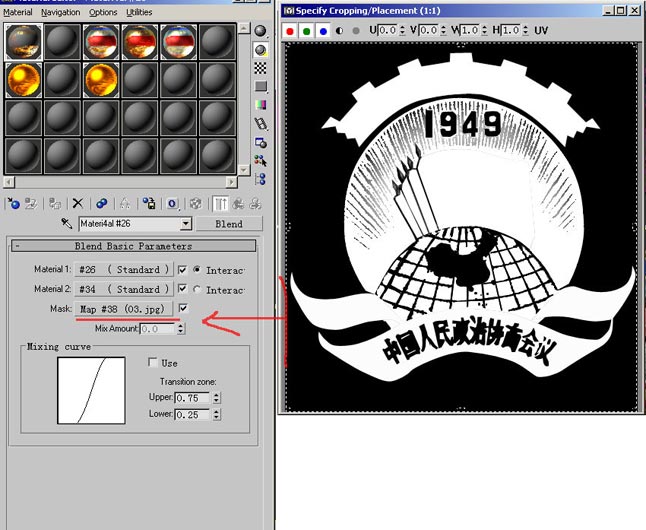This screenshot has height=530, width=646.
Task: Open Material Effects Channel 0 icon
Action: pyautogui.click(x=172, y=203)
